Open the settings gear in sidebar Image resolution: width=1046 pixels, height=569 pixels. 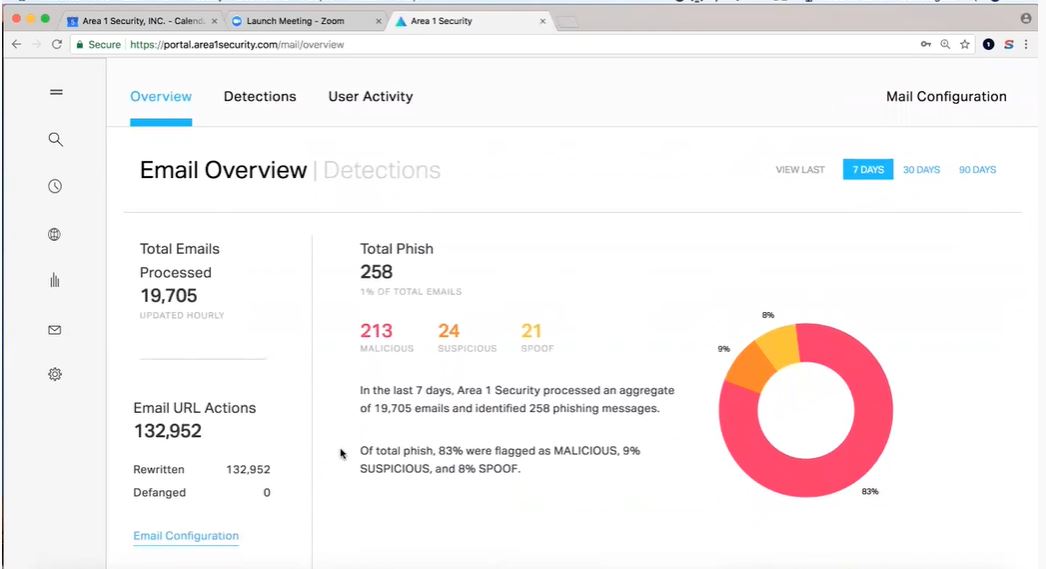click(x=55, y=374)
